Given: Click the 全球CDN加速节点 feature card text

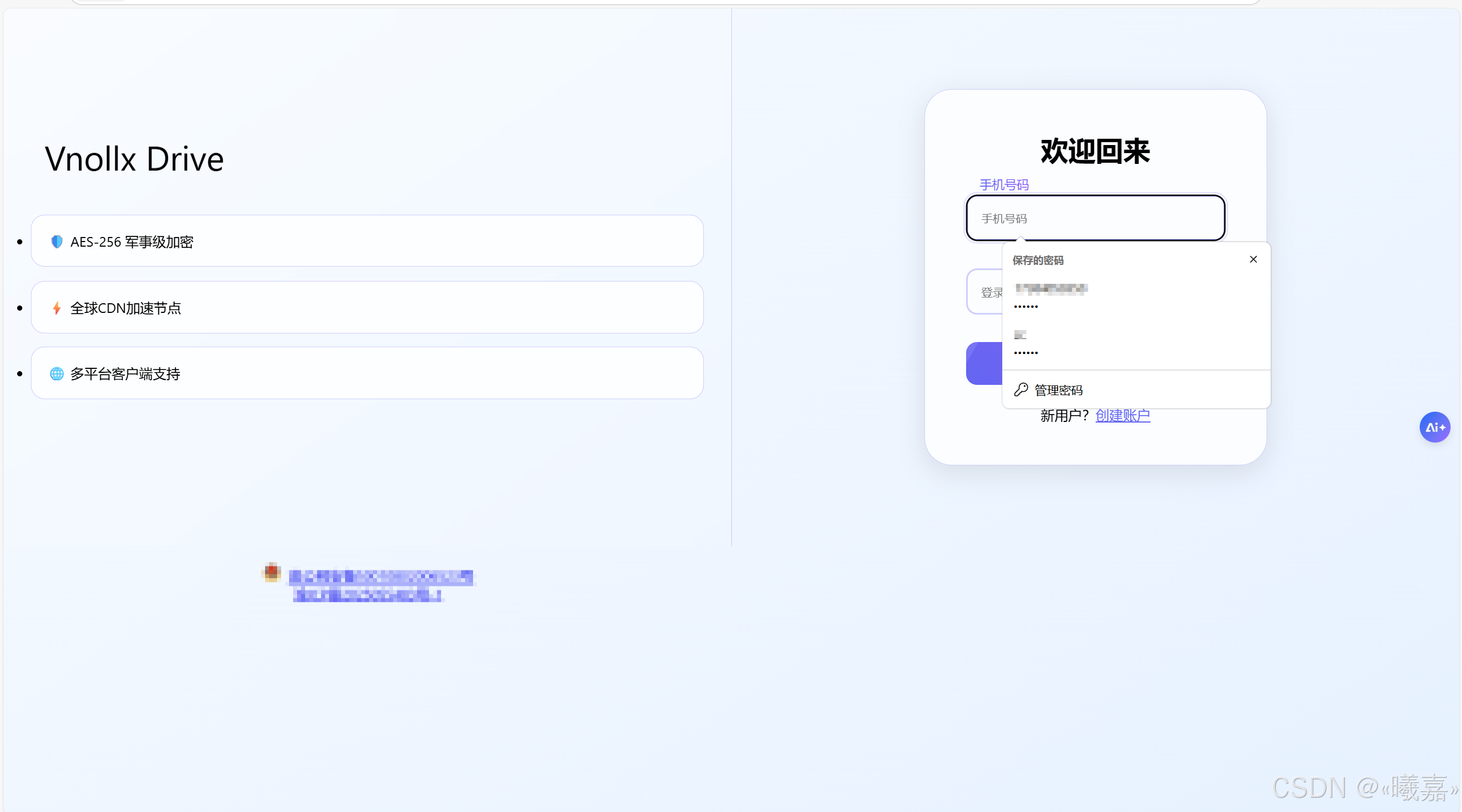Looking at the screenshot, I should (x=126, y=308).
